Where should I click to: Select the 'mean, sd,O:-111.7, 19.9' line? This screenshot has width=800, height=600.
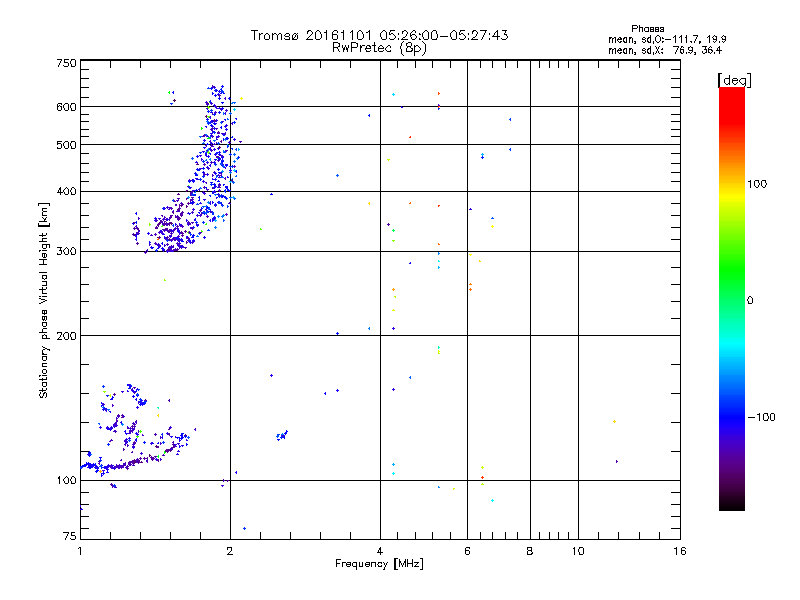pyautogui.click(x=667, y=39)
